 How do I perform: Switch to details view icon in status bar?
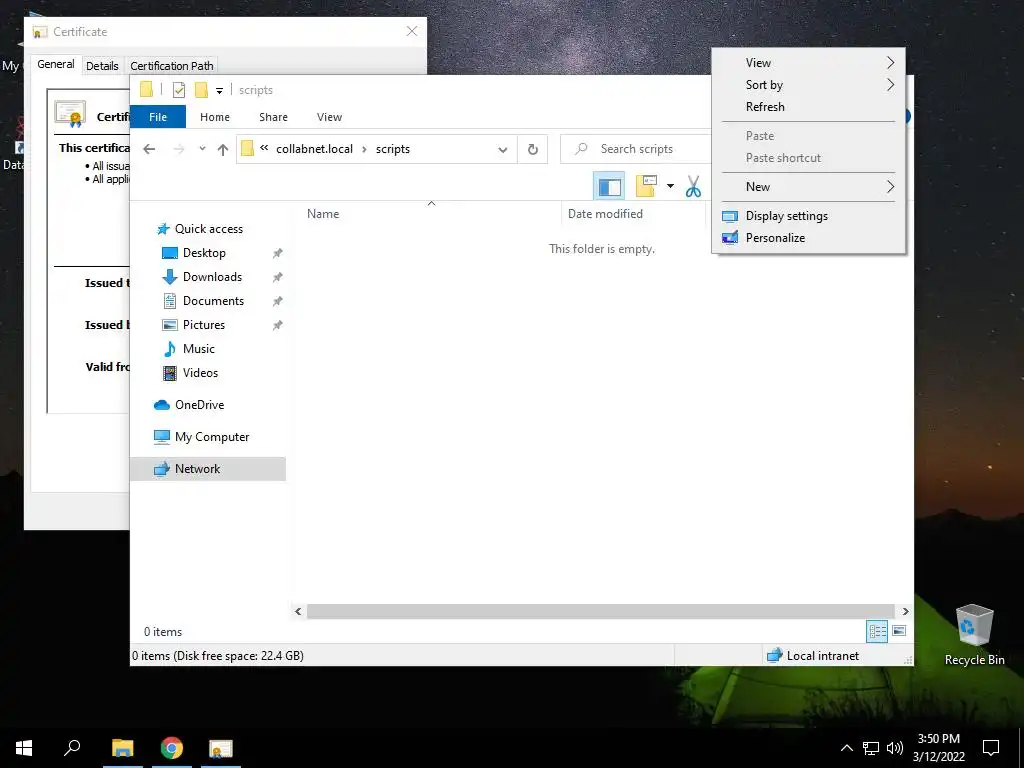pyautogui.click(x=877, y=631)
